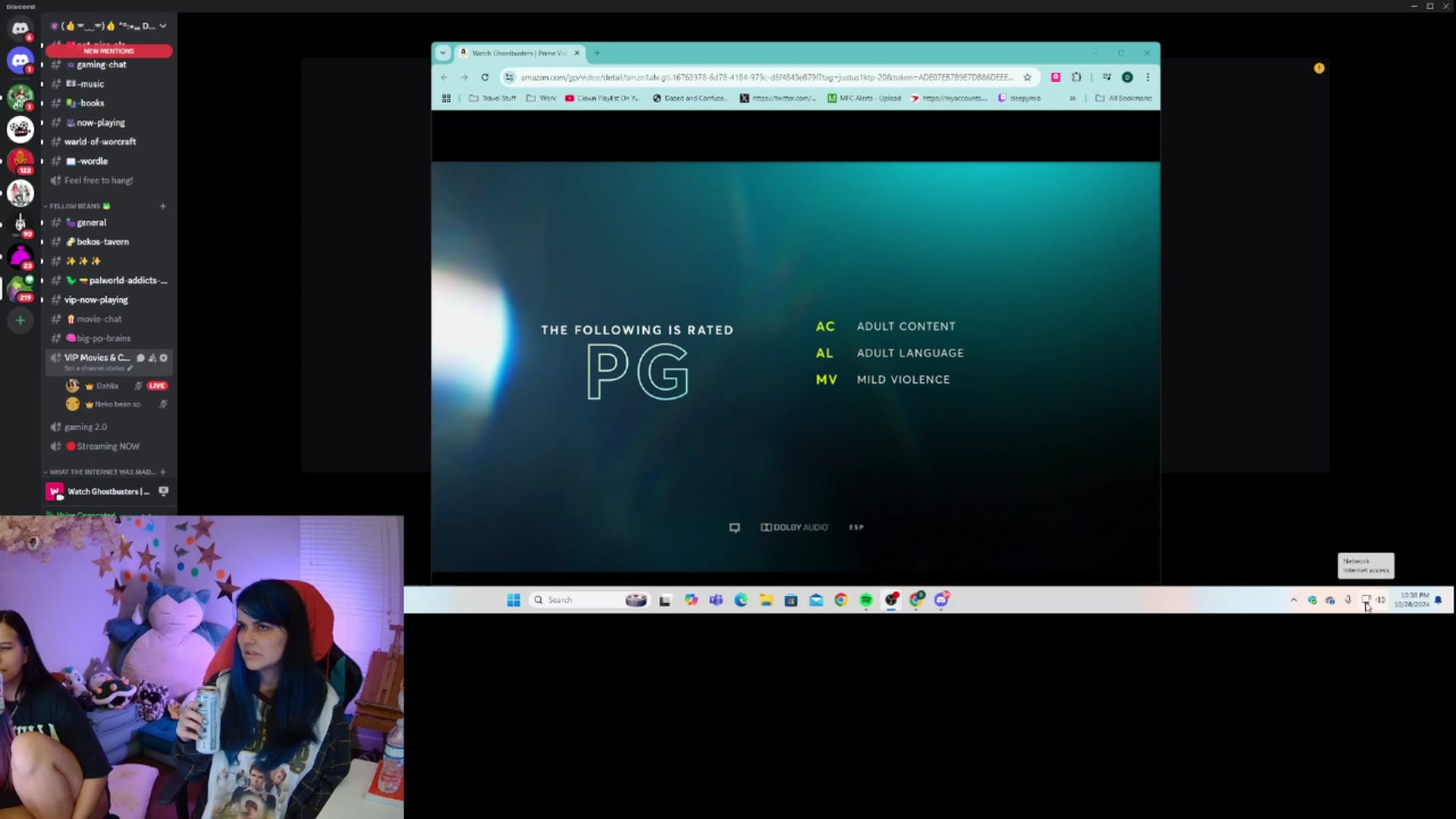This screenshot has width=1456, height=819.
Task: Click the Chrome address bar URL
Action: 766,77
